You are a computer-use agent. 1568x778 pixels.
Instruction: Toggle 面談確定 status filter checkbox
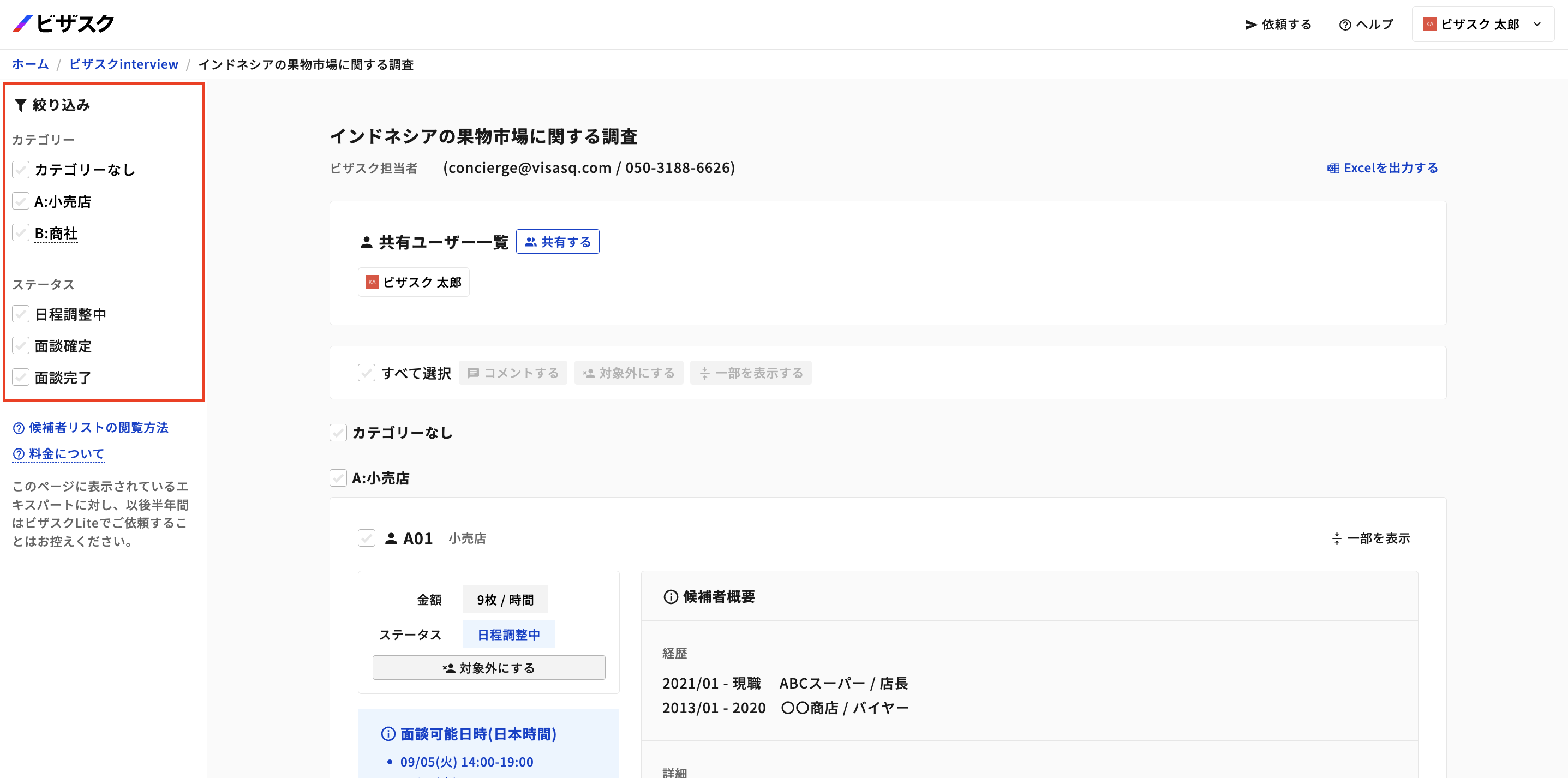point(21,346)
